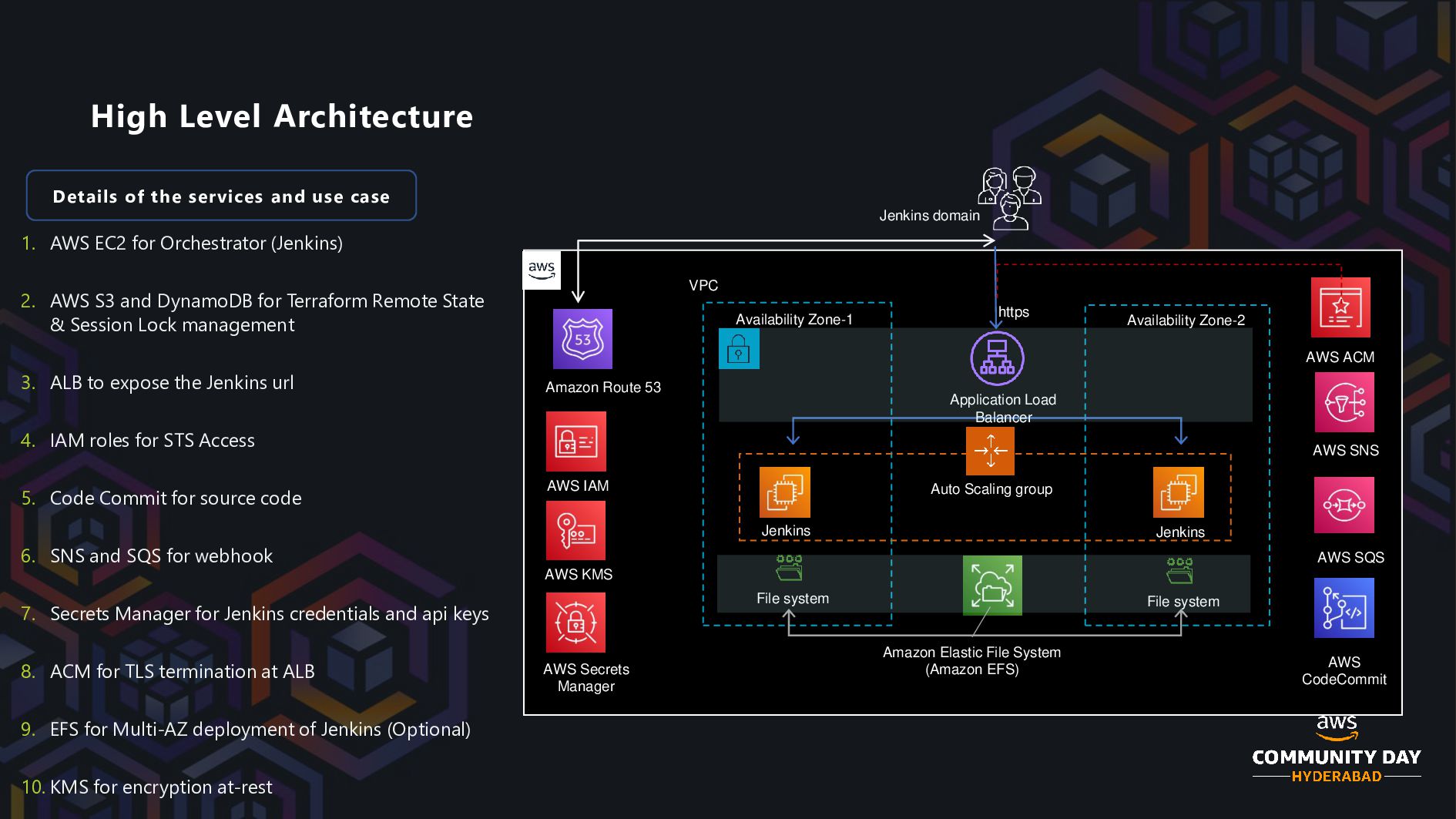This screenshot has width=1456, height=819.
Task: Click the 'Details of the services and use case' box
Action: tap(222, 196)
